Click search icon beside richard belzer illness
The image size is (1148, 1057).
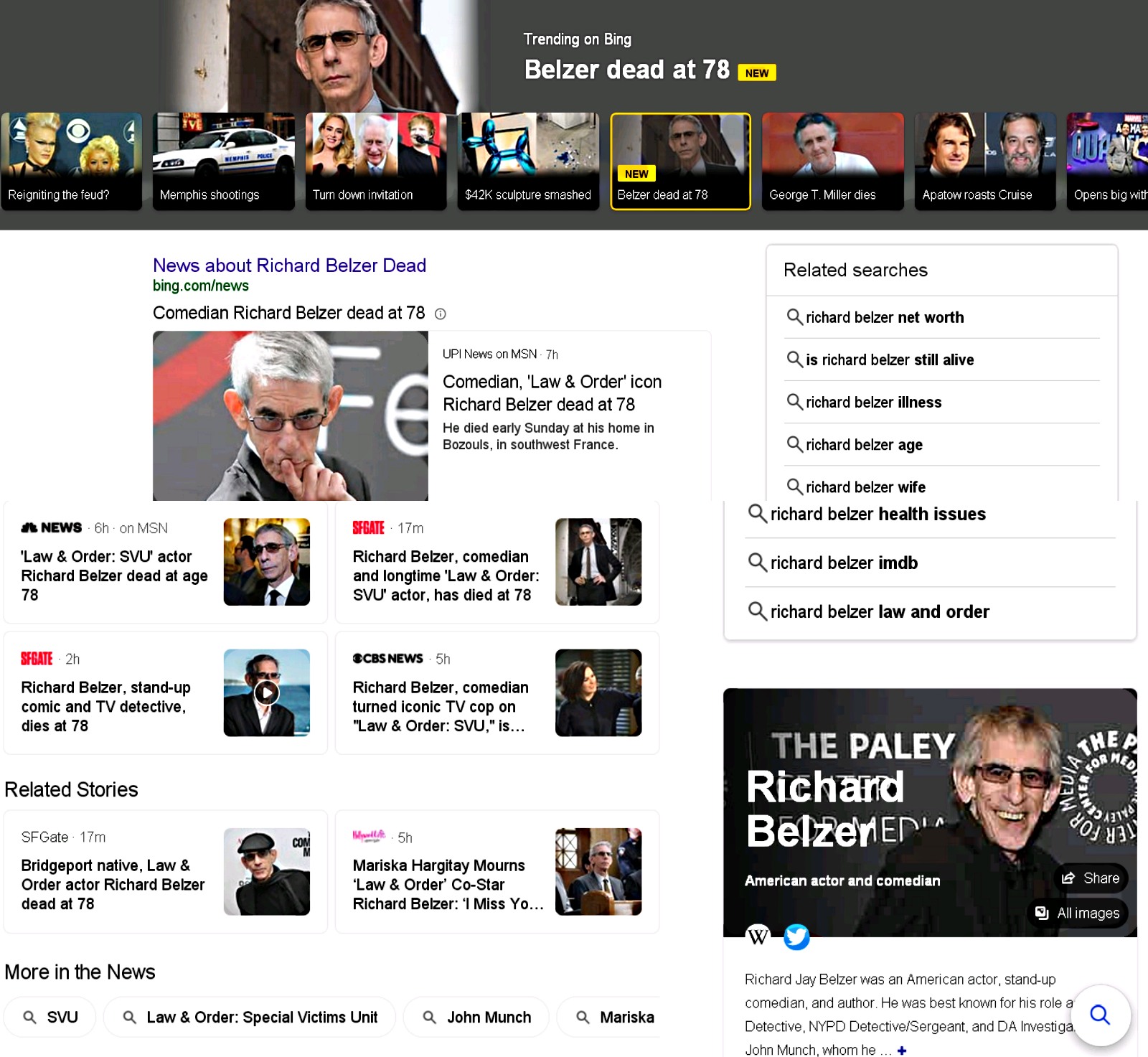pyautogui.click(x=794, y=401)
